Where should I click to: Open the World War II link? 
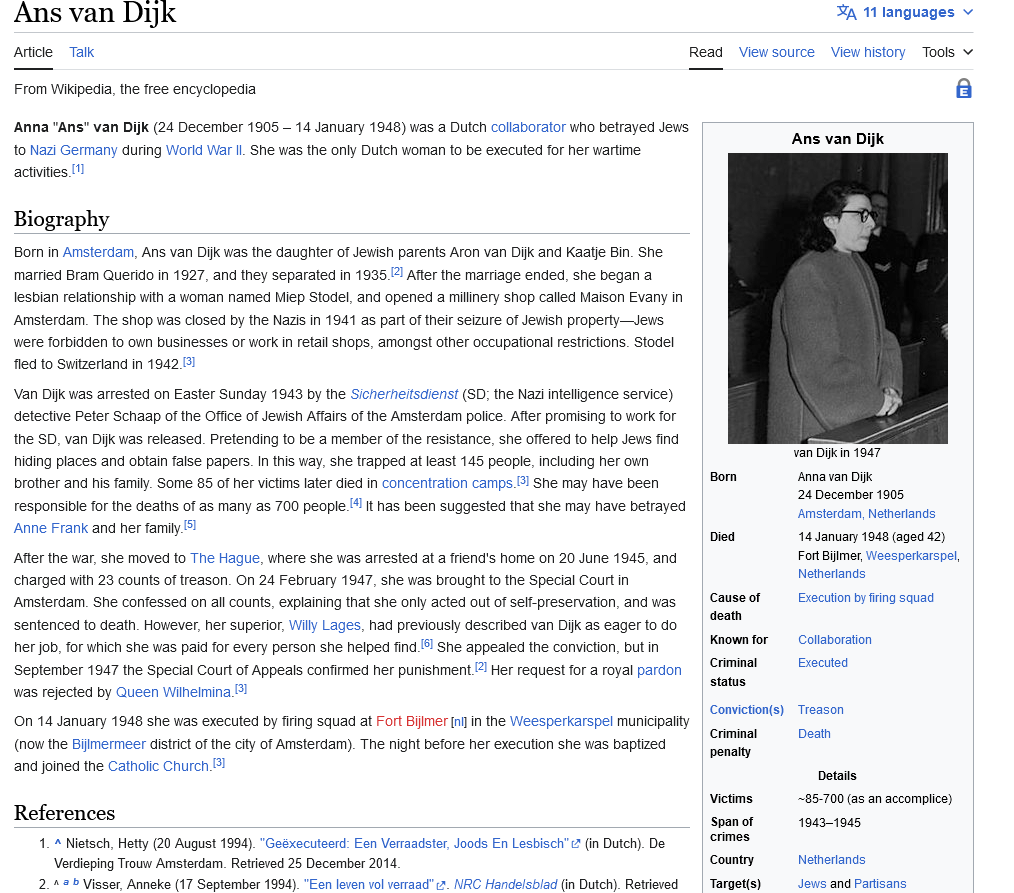204,150
